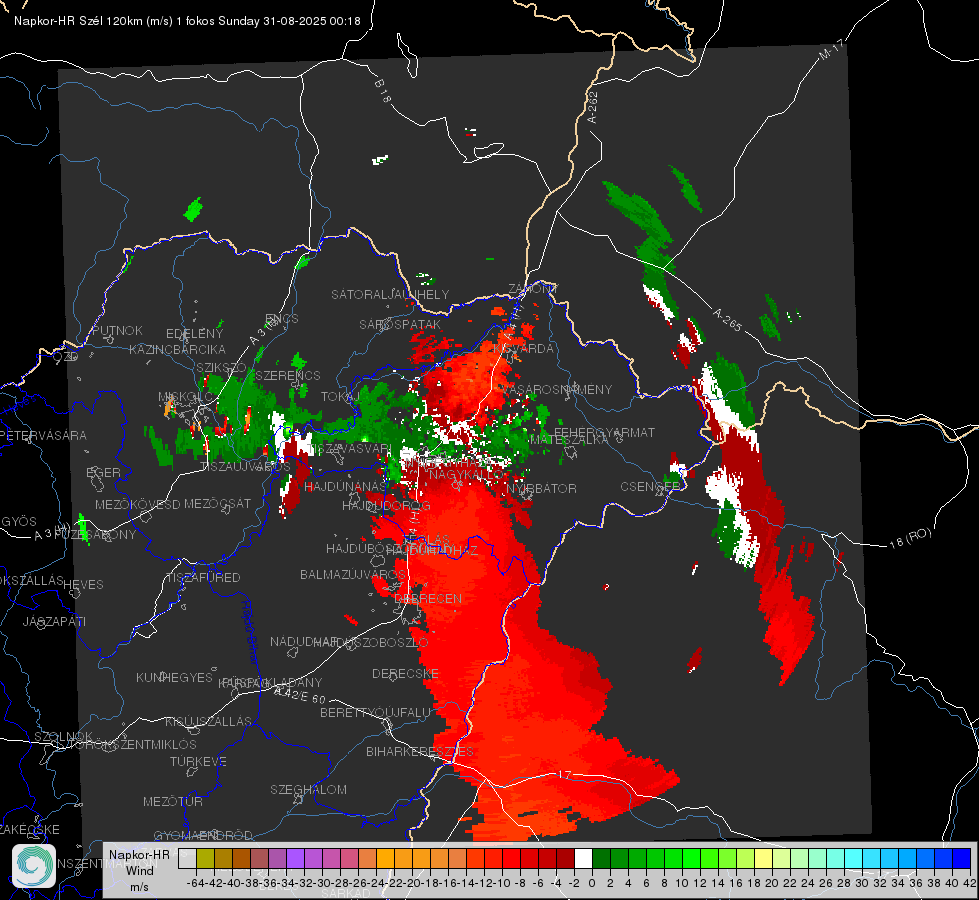Click the PÉTERVÁSÁRA town label
Viewport: 979px width, 900px height.
(x=43, y=435)
